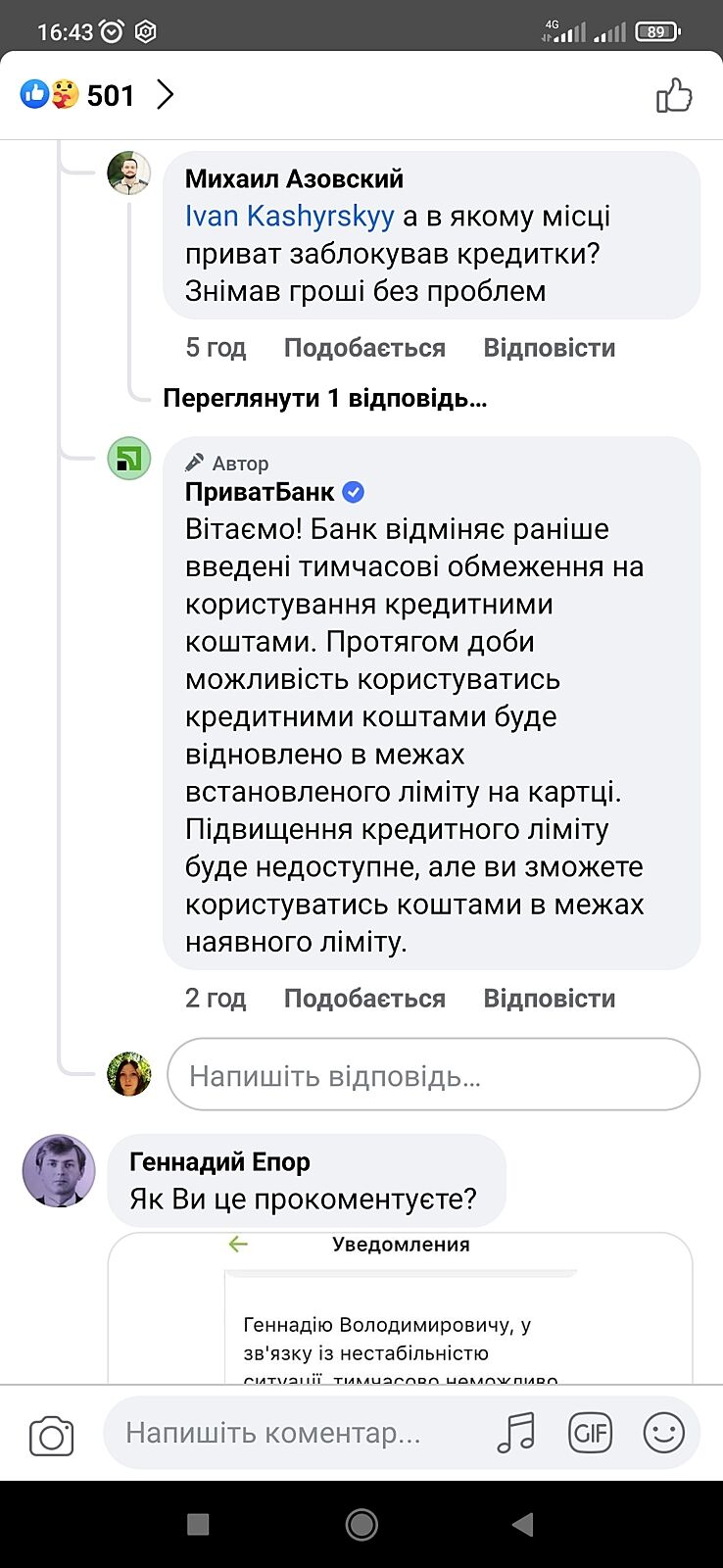Reply to ПриватБанк's comment
723x1568 pixels.
click(549, 999)
